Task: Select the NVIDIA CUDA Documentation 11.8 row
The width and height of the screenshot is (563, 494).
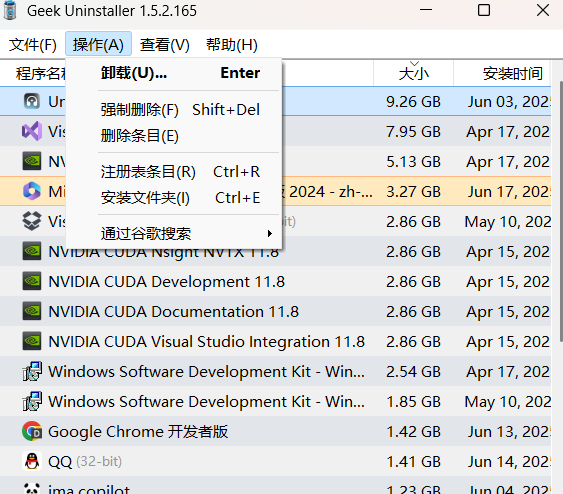Action: click(x=275, y=312)
